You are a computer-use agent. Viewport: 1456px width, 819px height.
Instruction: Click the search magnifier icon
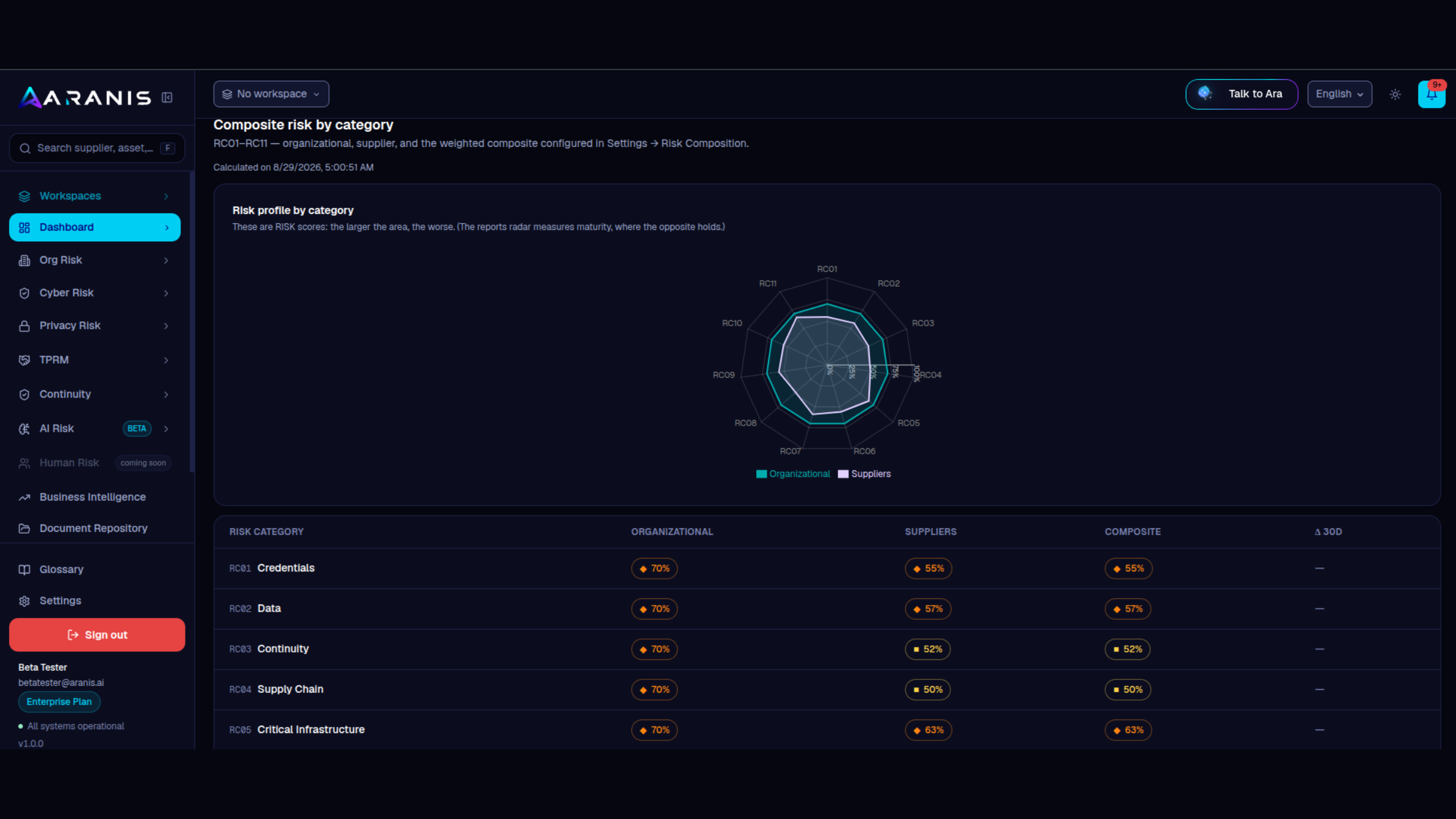tap(25, 148)
